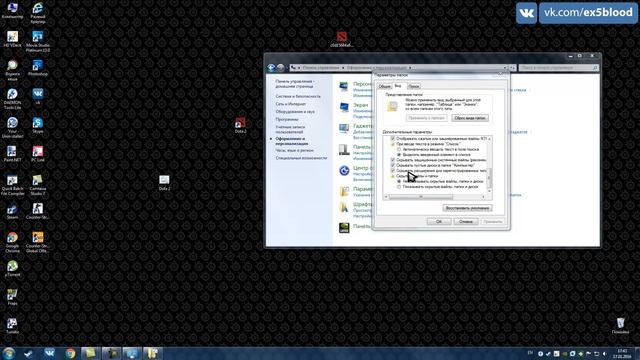This screenshot has height=360, width=640.
Task: Select the Skype desktop icon
Action: 38,125
